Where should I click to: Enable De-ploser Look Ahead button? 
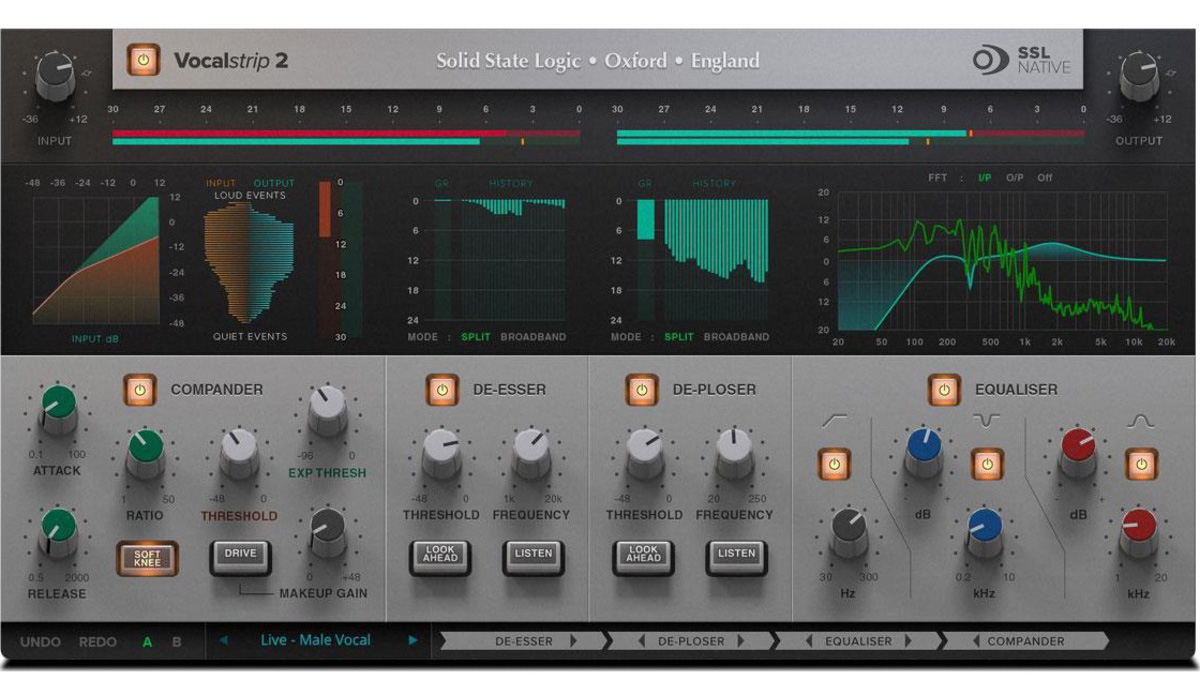[x=643, y=556]
